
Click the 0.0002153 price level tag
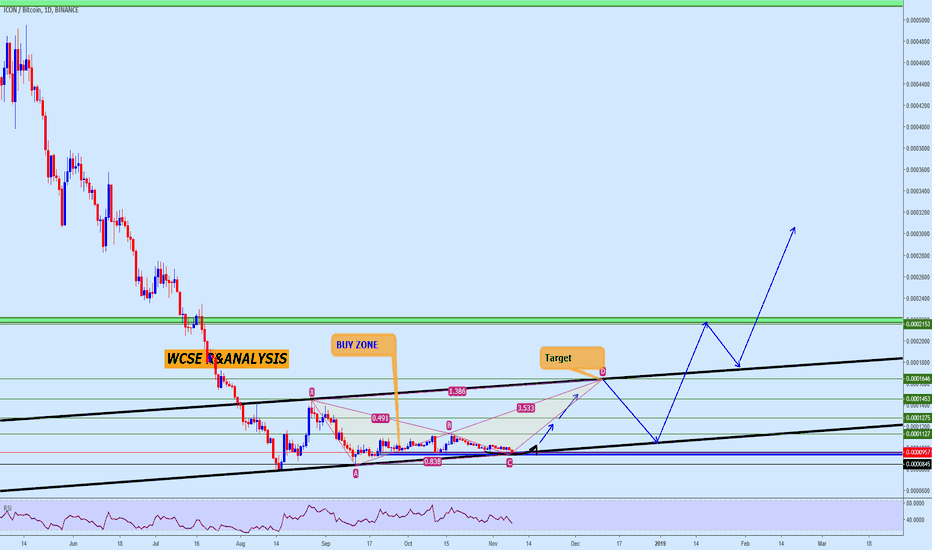917,324
